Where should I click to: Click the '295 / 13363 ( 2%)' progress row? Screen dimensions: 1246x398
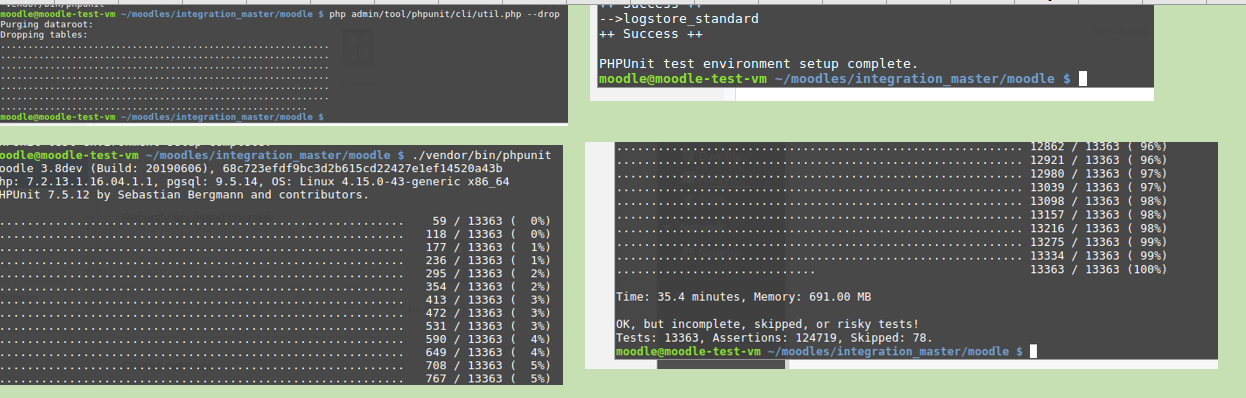click(275, 273)
